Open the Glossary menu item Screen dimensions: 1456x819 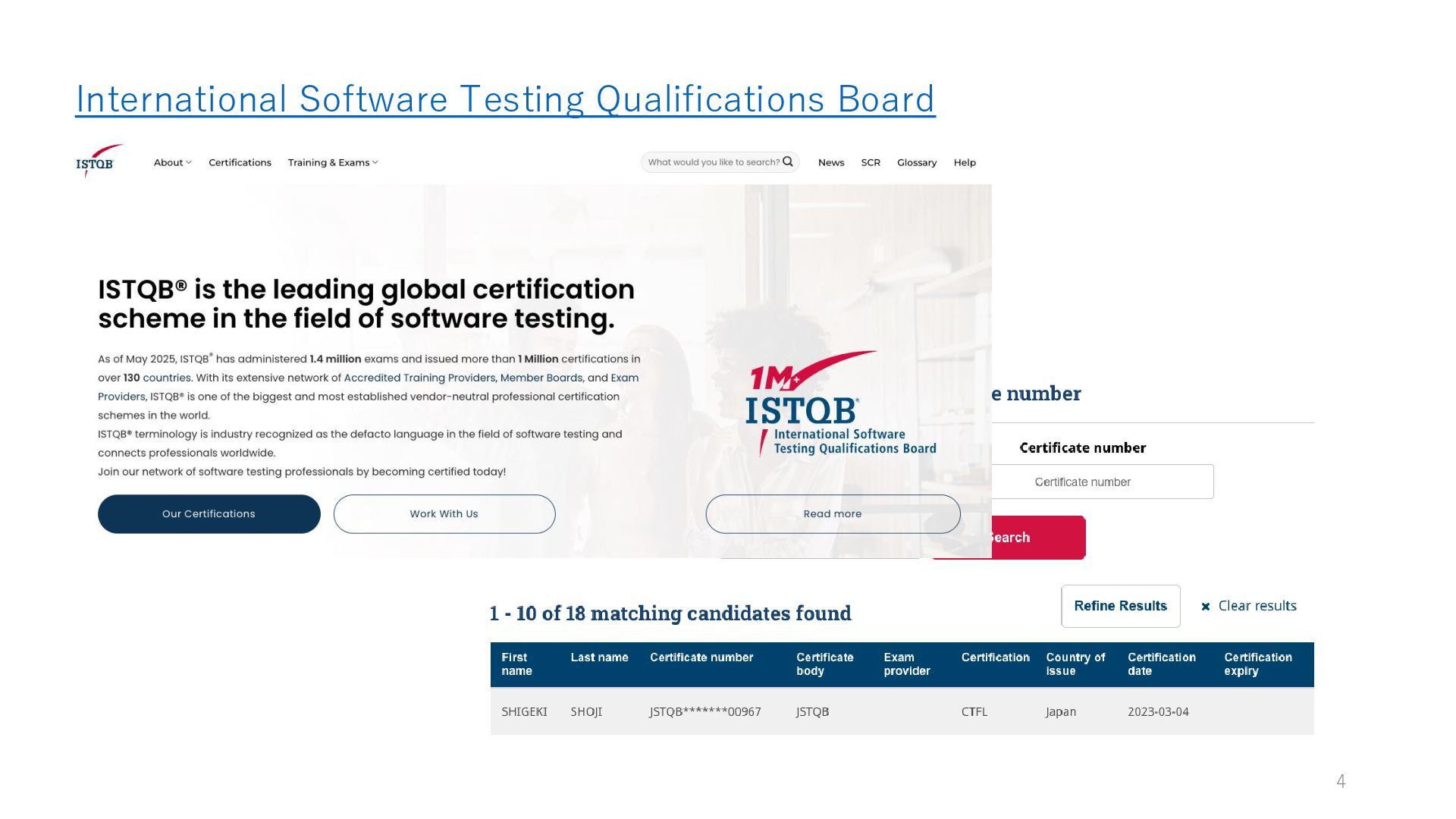tap(917, 162)
